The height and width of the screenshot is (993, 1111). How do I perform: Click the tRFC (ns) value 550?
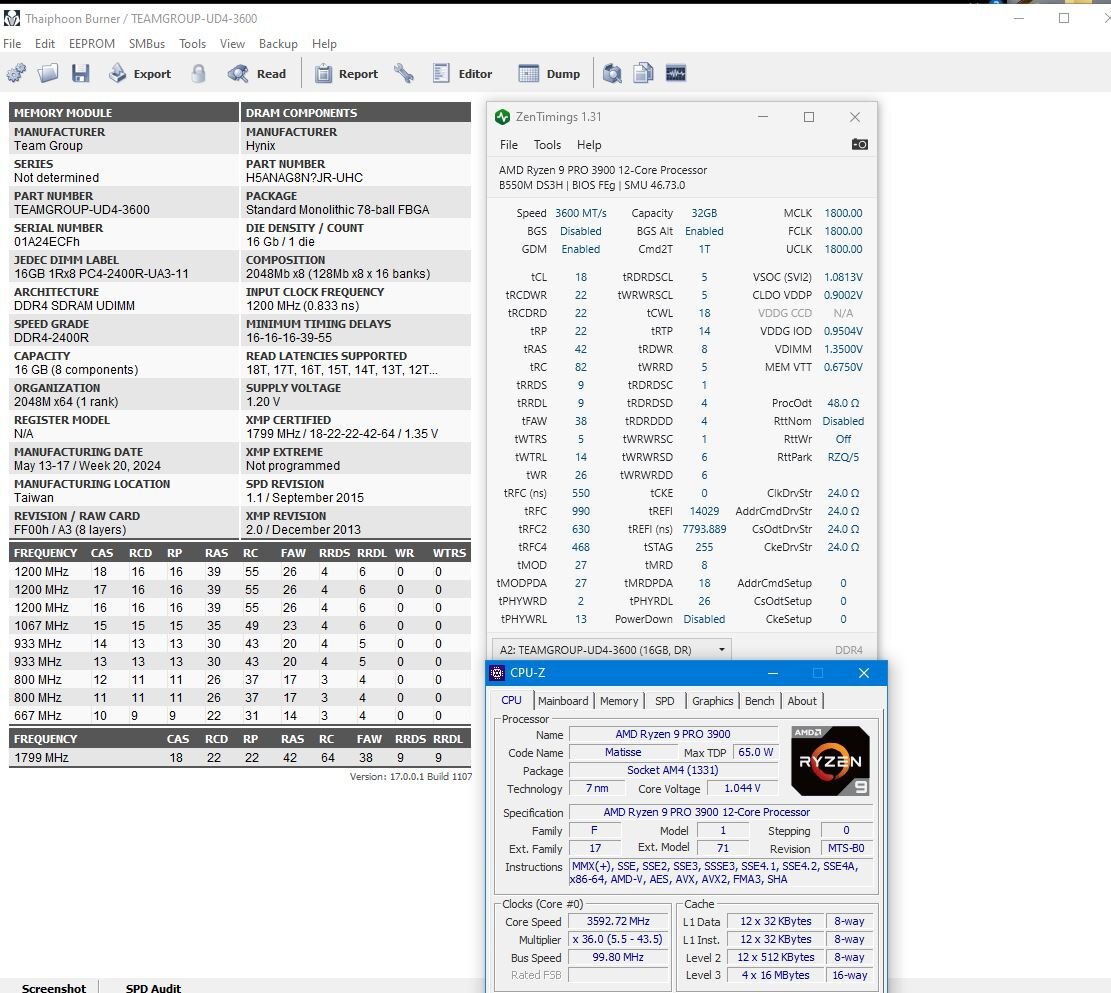[581, 493]
